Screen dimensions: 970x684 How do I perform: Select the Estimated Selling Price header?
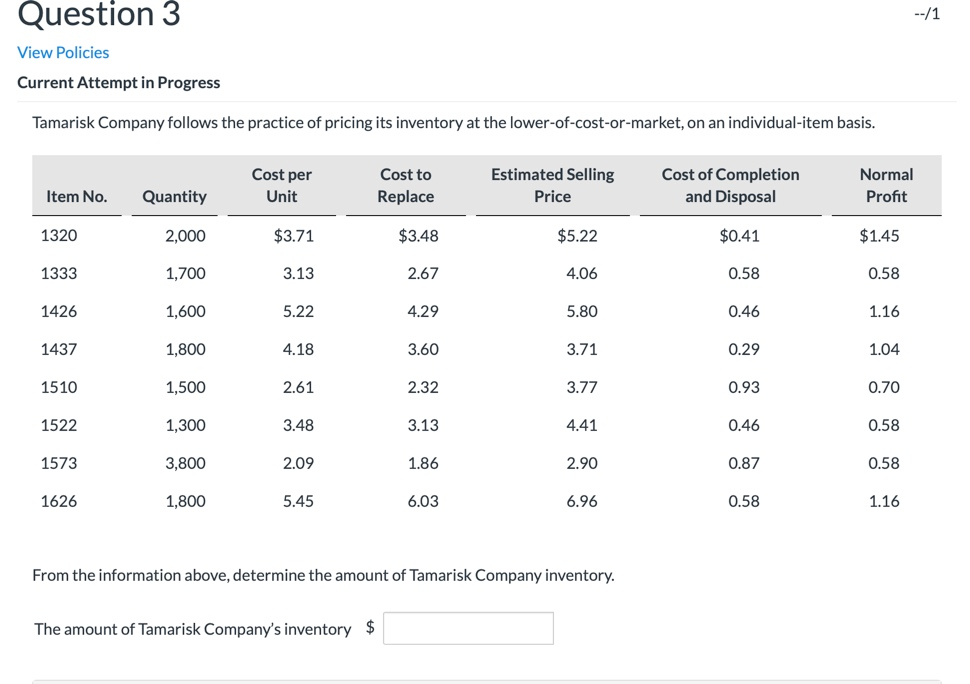coord(552,185)
